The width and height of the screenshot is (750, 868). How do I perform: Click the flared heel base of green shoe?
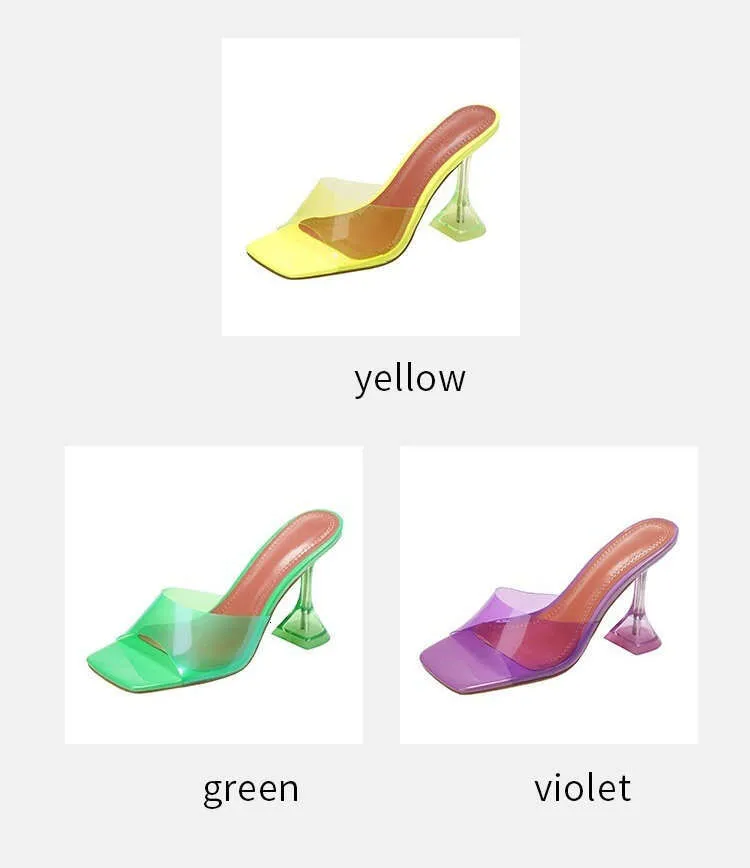coord(303,632)
